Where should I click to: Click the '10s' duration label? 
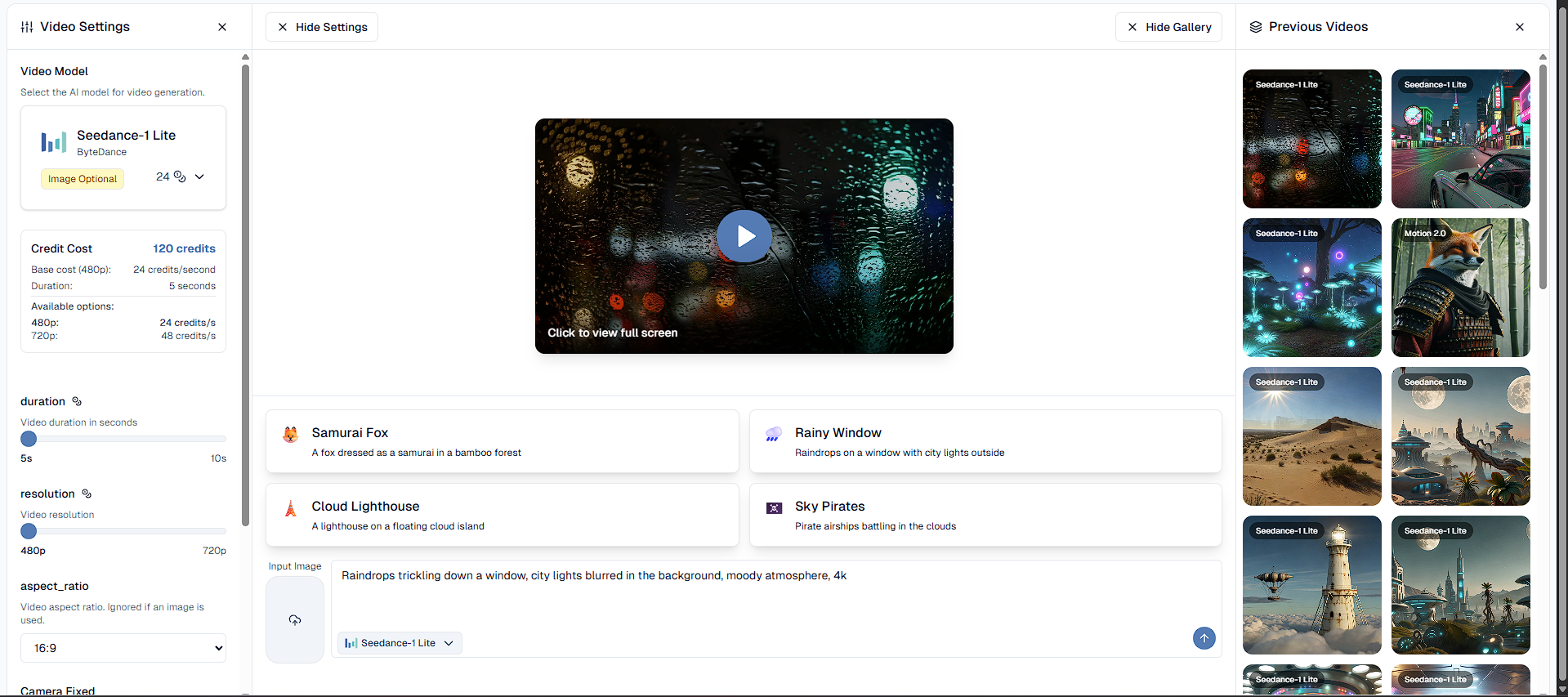[218, 458]
